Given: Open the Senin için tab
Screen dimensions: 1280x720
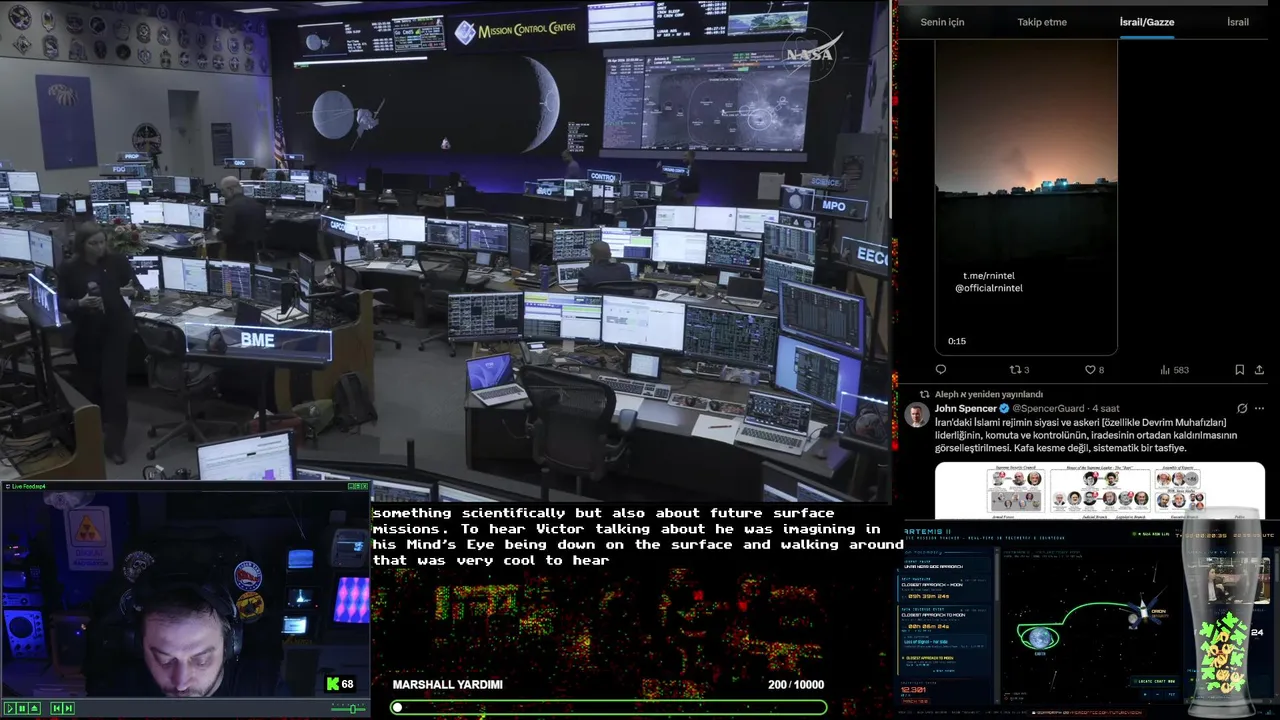Looking at the screenshot, I should pyautogui.click(x=942, y=22).
